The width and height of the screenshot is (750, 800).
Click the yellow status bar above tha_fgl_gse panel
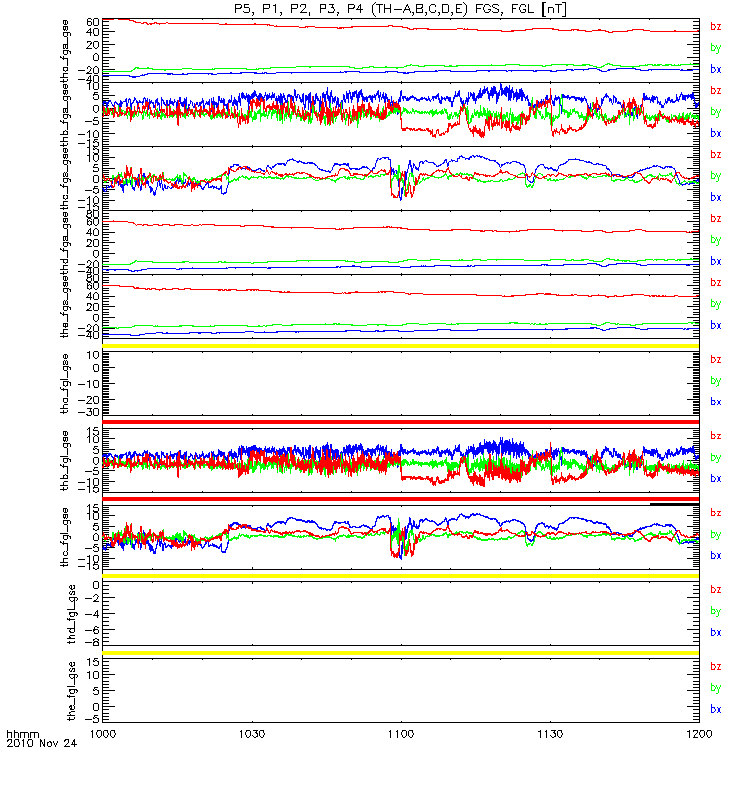[401, 346]
